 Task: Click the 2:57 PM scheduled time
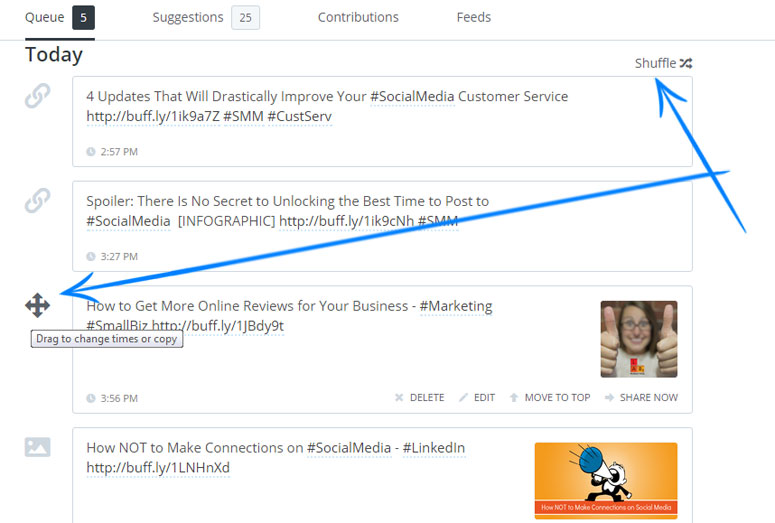(x=119, y=152)
